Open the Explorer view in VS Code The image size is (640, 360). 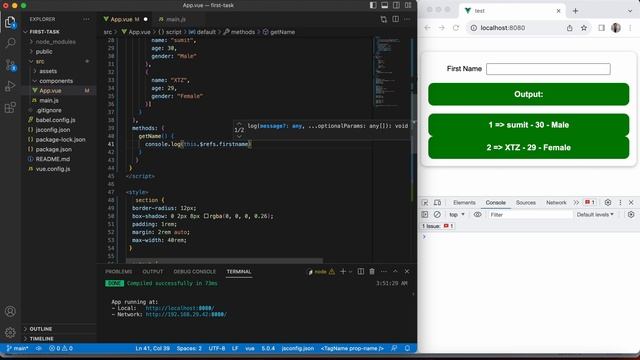(x=10, y=22)
